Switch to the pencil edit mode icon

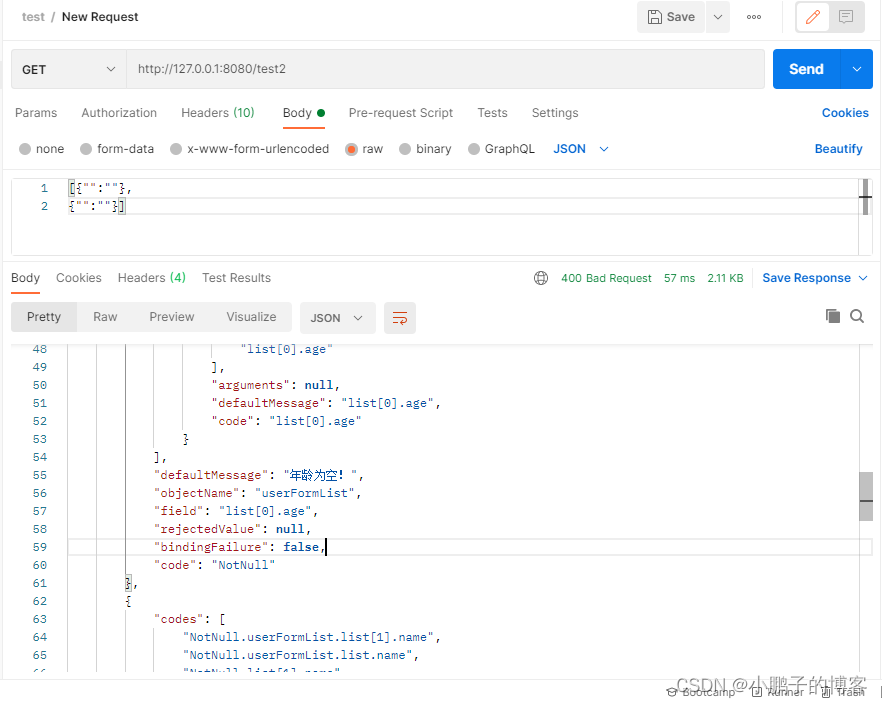(x=813, y=17)
